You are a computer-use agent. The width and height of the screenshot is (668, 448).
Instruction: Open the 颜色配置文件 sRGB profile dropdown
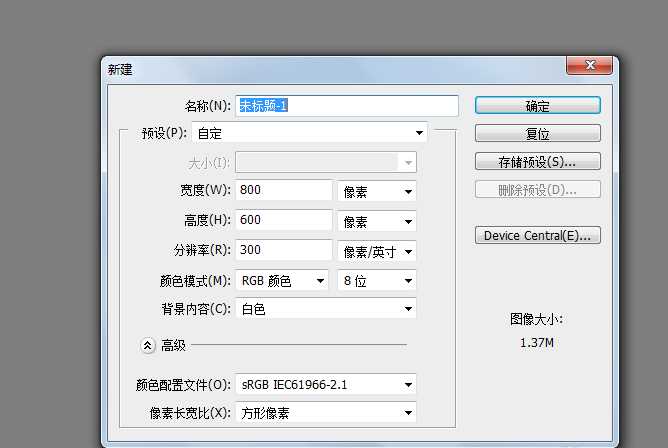click(x=326, y=383)
